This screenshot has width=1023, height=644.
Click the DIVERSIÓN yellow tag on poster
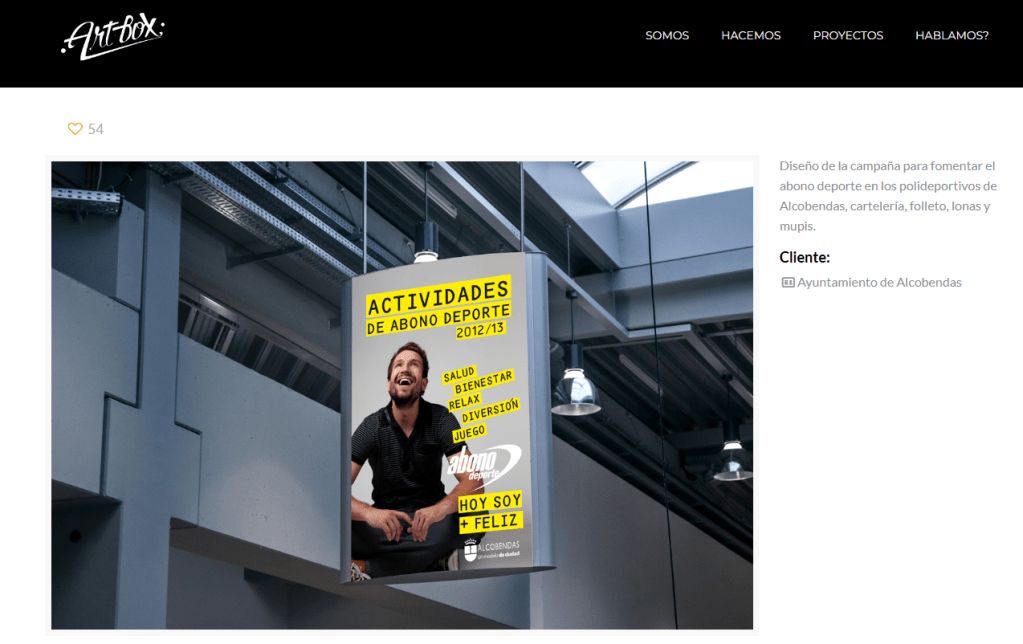coord(490,410)
